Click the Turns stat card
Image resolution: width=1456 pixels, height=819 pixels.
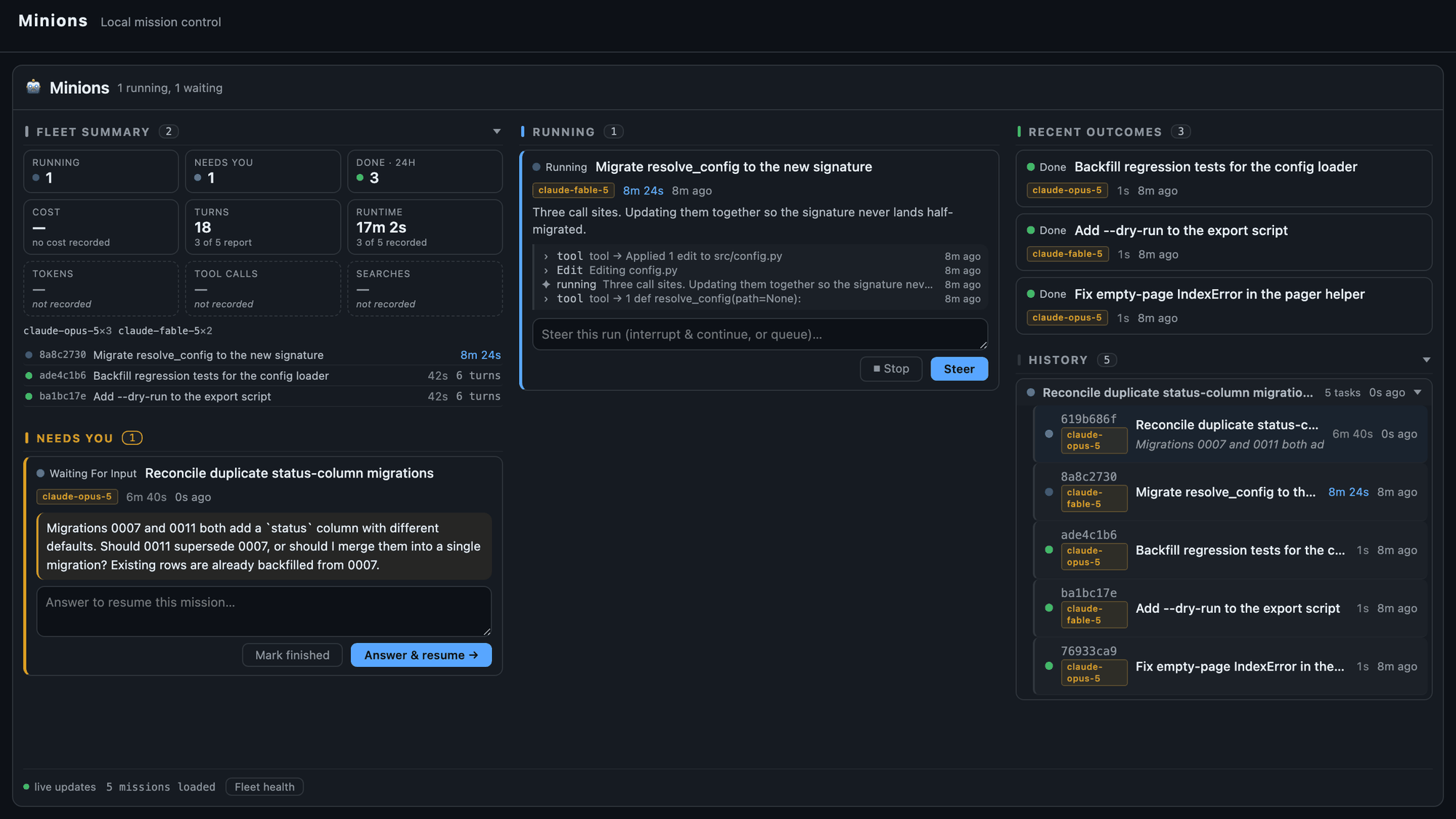pyautogui.click(x=263, y=227)
